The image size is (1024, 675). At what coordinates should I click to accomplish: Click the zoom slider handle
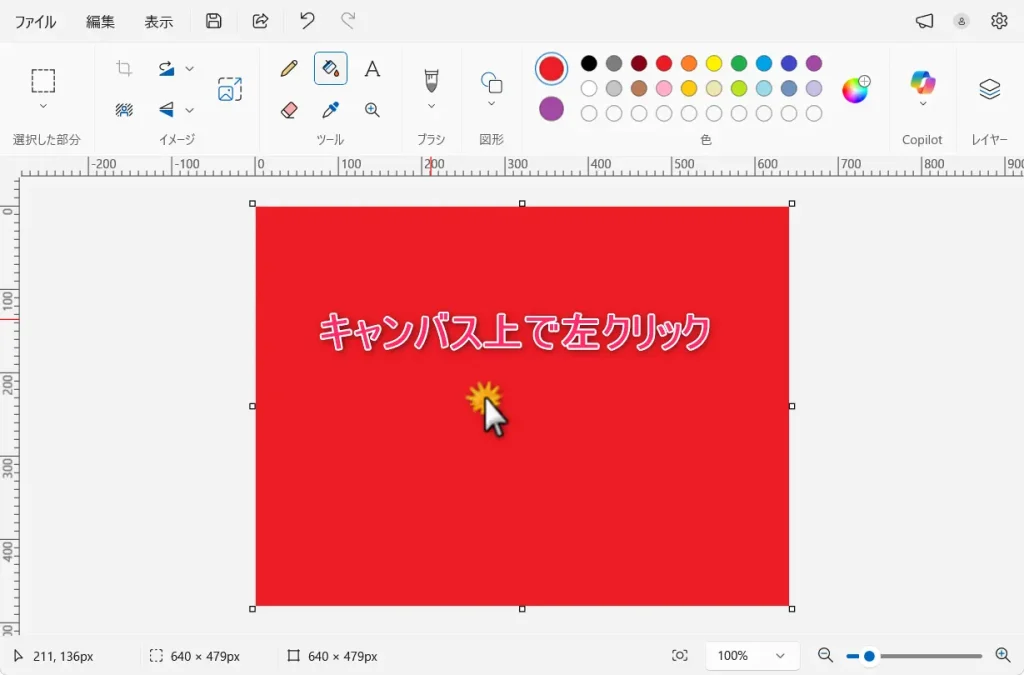[x=869, y=656]
